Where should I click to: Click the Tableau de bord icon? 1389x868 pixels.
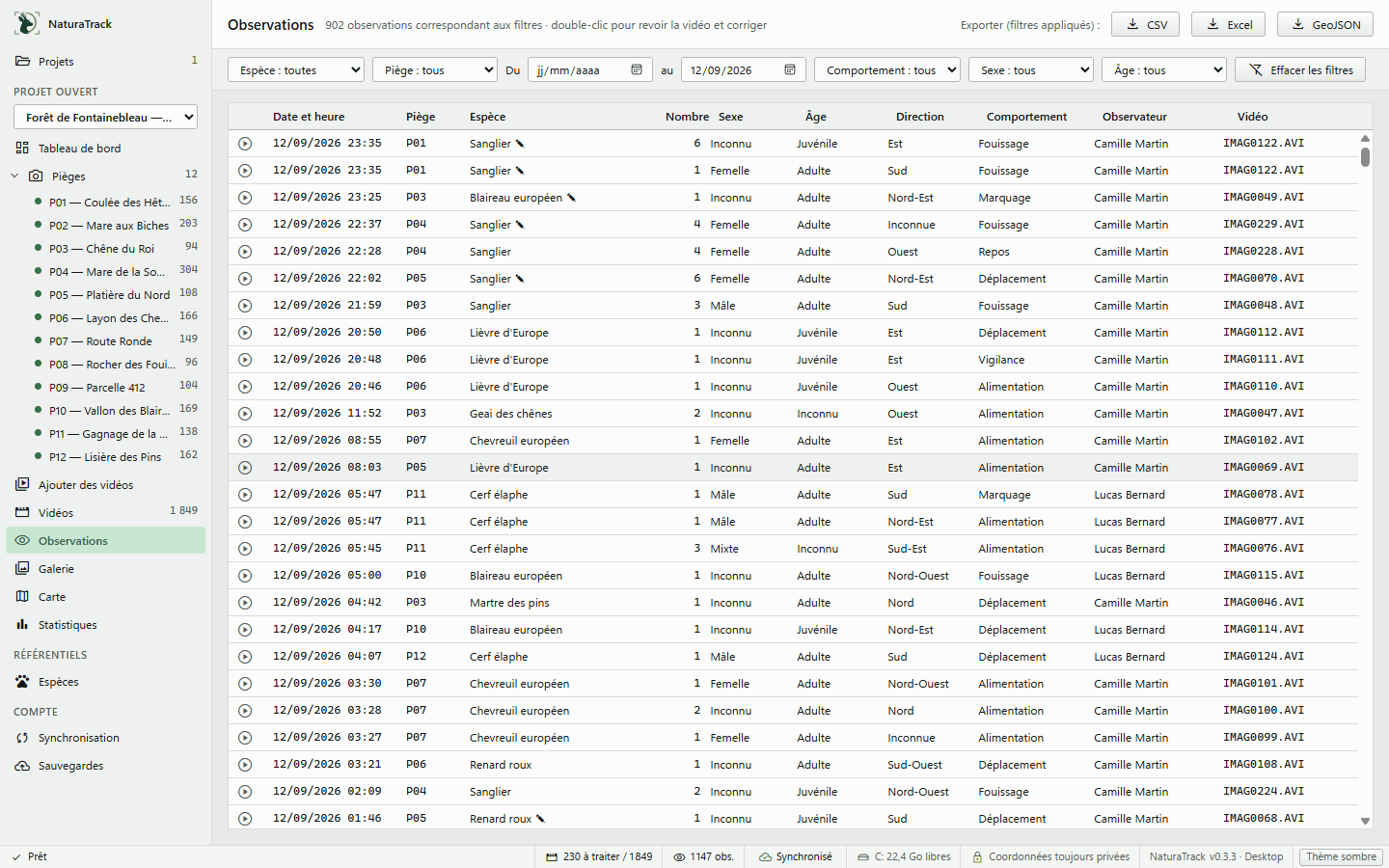(x=22, y=148)
